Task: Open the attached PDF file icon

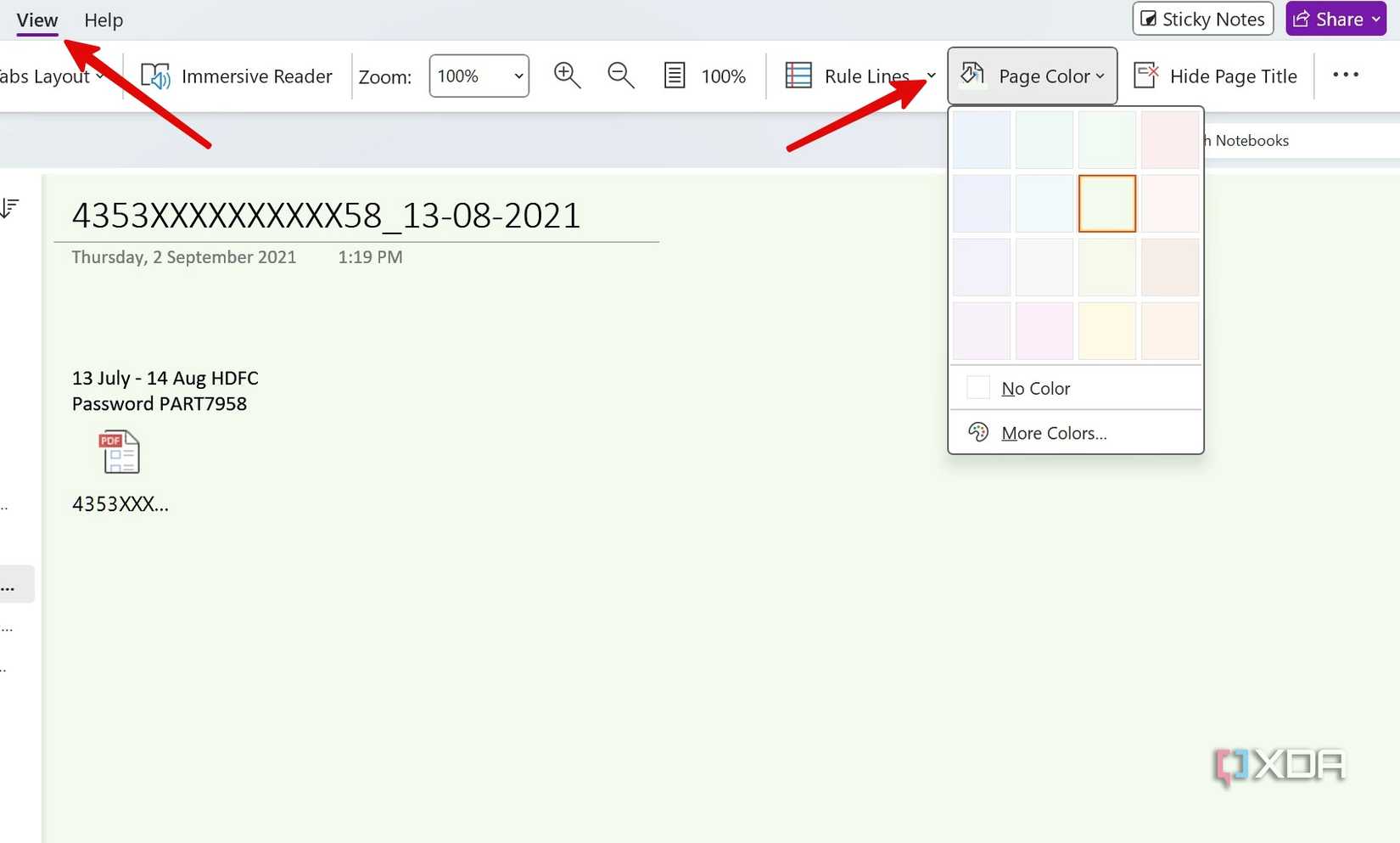Action: point(119,452)
